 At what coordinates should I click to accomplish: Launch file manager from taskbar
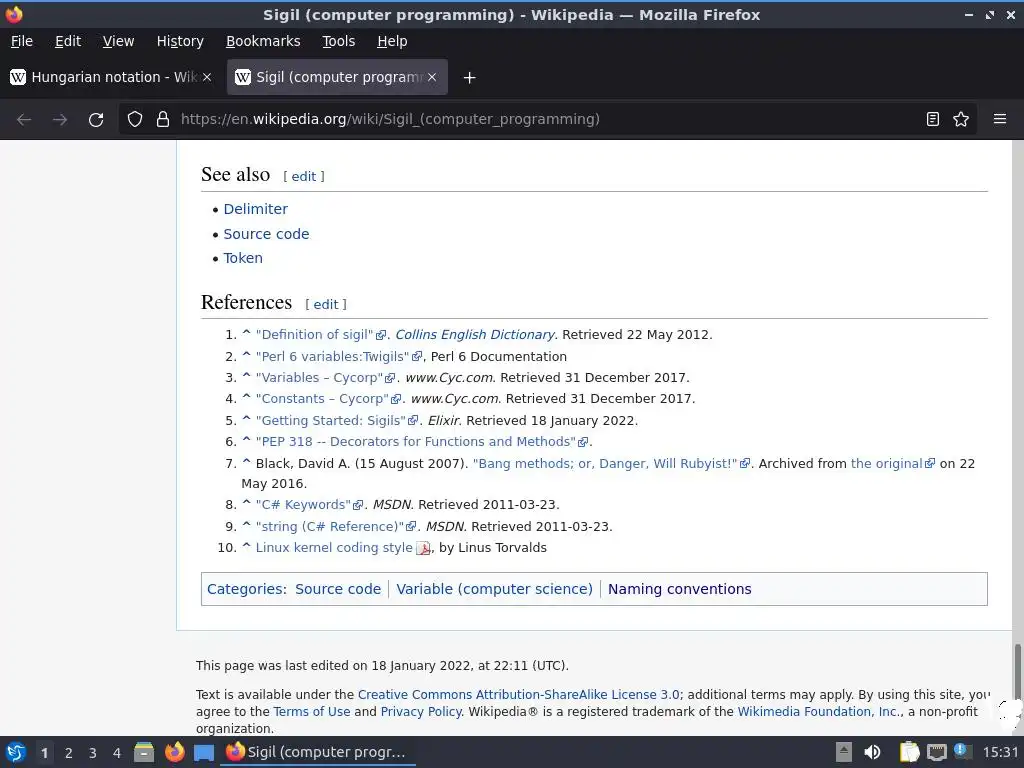pos(144,752)
